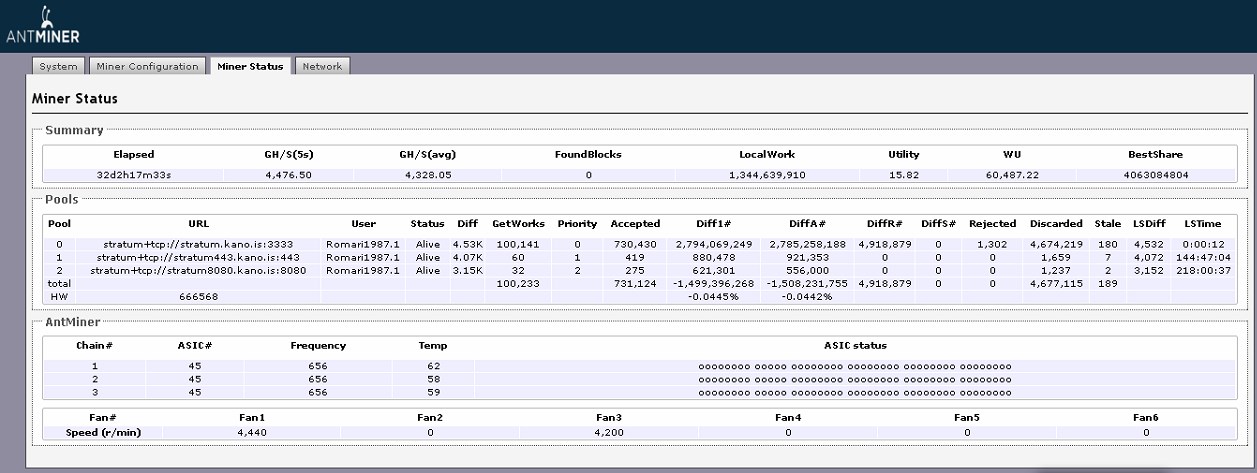Select pool URL stratum8080.kano.is:8080
1257x473 pixels.
click(198, 270)
